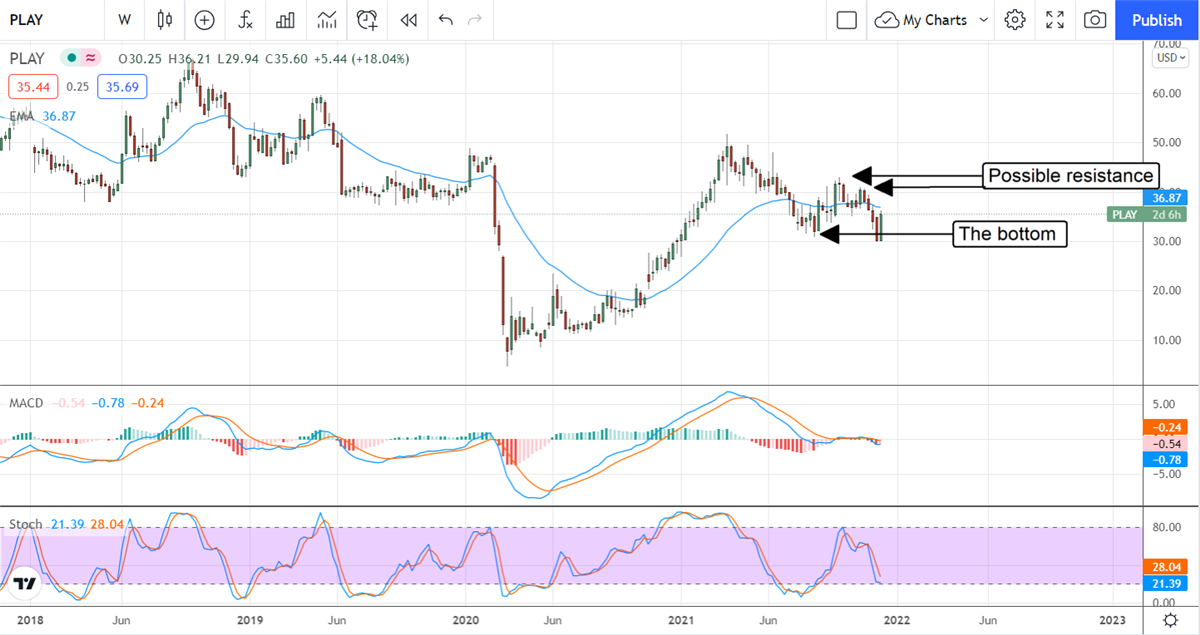Click the -5.00 MACD axis label
The width and height of the screenshot is (1200, 635).
tap(1166, 475)
